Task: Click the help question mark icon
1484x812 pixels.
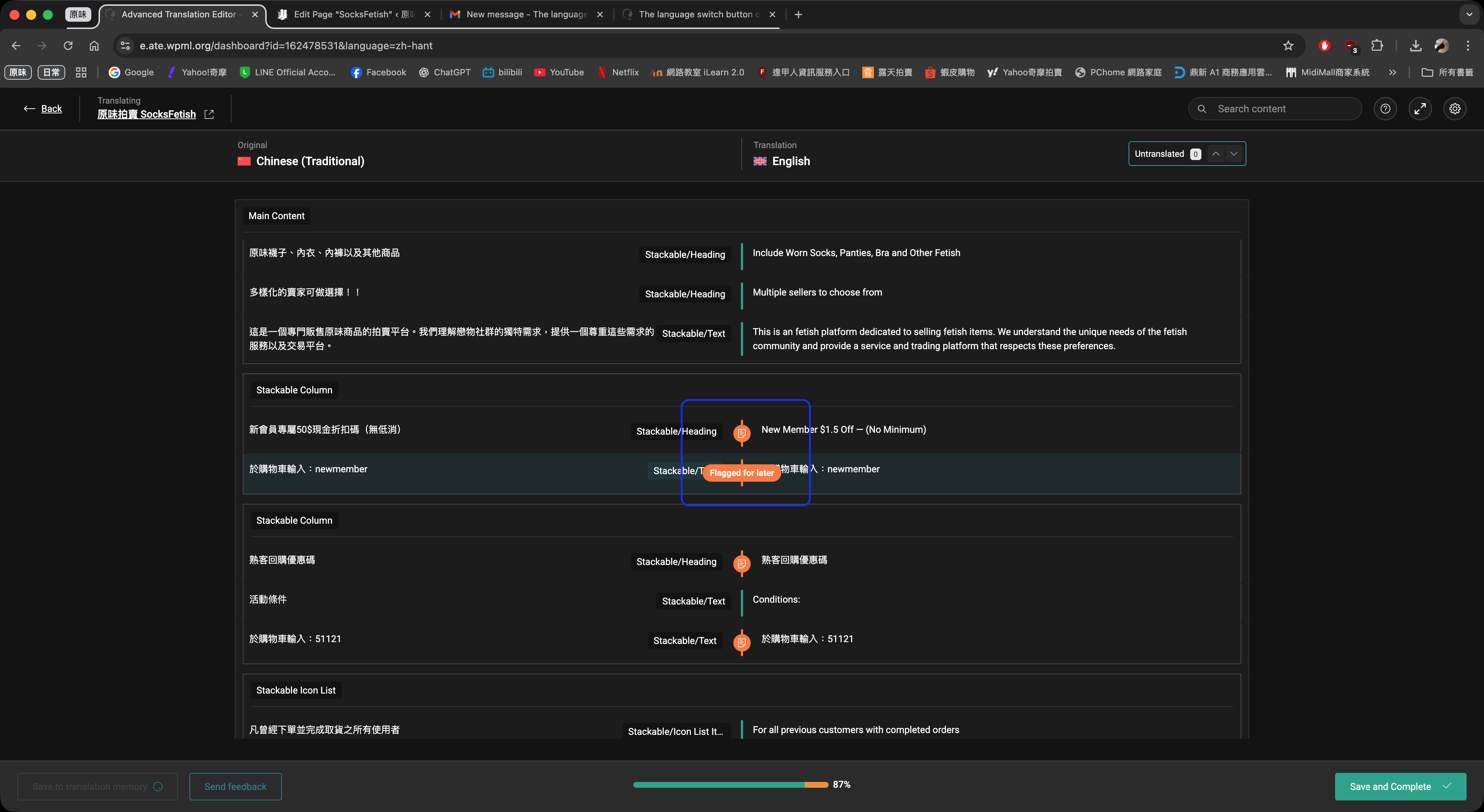Action: [1385, 108]
